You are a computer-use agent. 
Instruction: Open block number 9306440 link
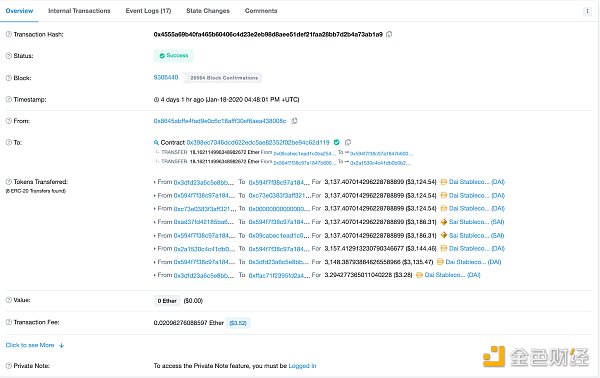click(x=166, y=78)
